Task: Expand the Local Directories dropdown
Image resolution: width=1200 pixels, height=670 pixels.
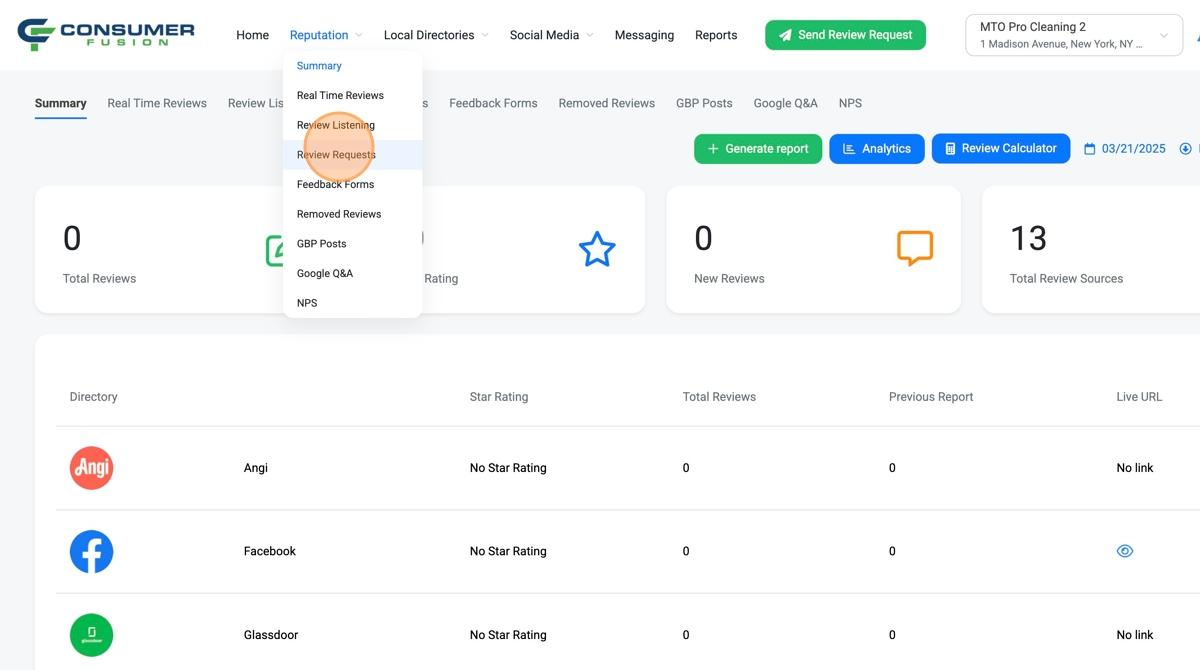Action: coord(485,36)
